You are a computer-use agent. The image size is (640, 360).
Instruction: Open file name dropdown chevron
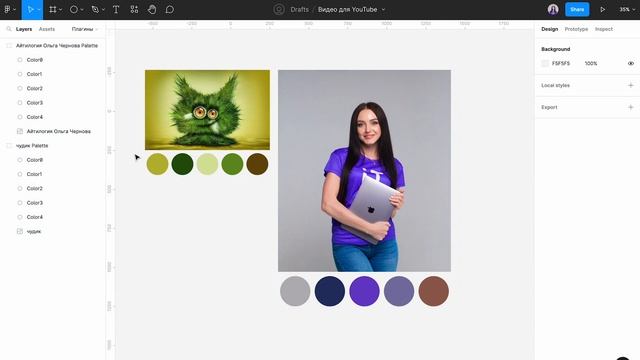point(383,9)
